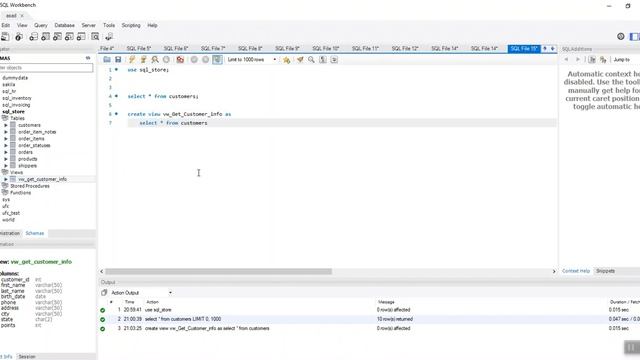The height and width of the screenshot is (360, 640).
Task: Expand the customers table node
Action: (x=6, y=125)
